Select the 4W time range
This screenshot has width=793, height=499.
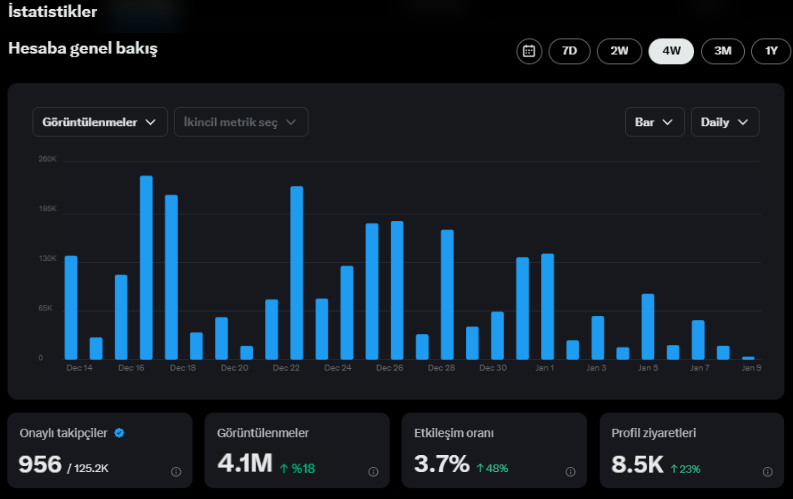coord(671,51)
